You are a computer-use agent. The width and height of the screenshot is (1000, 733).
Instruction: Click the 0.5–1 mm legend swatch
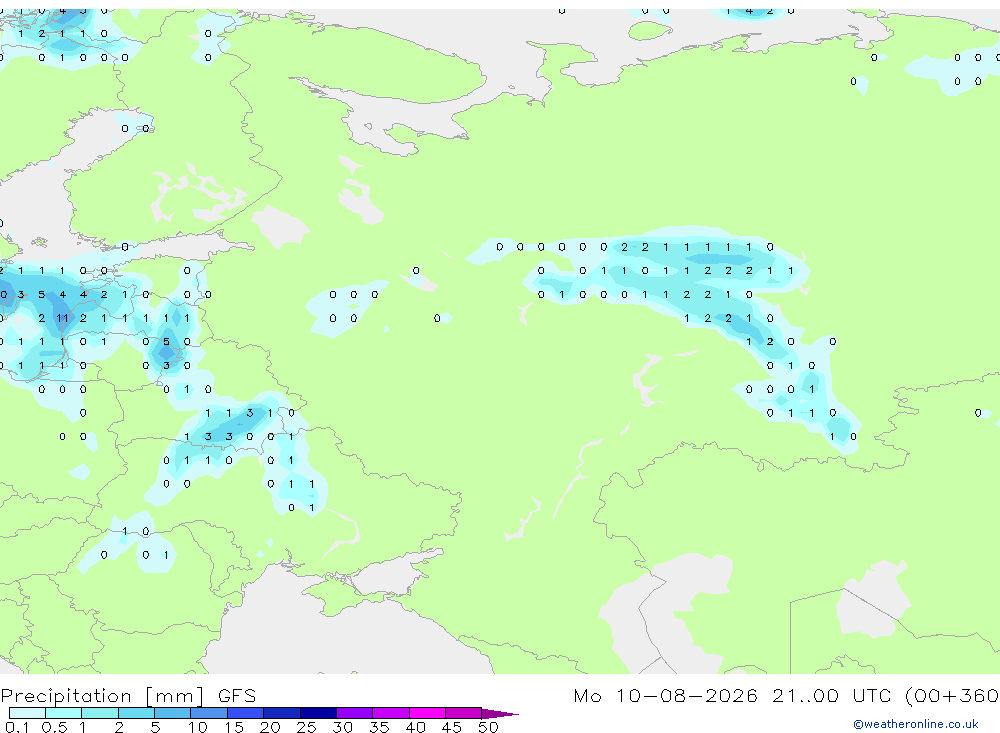(64, 713)
